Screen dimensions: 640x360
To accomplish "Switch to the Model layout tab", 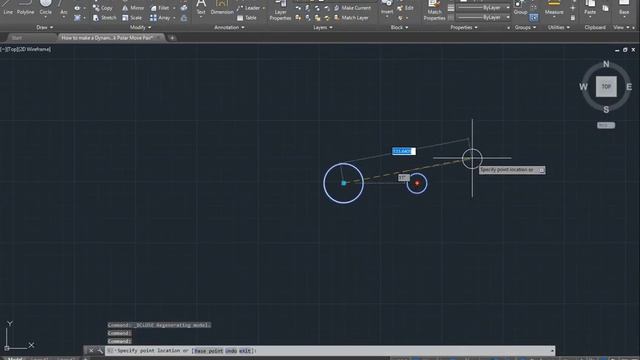I will 15,358.
